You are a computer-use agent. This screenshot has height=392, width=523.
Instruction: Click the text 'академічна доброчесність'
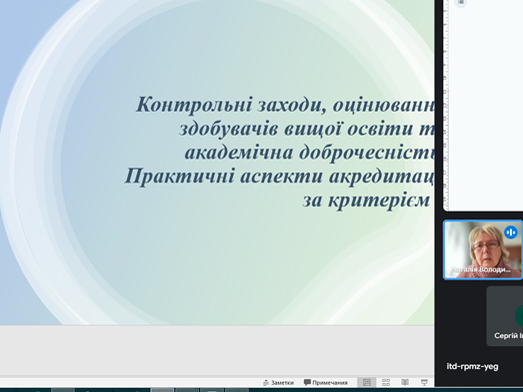(x=310, y=152)
